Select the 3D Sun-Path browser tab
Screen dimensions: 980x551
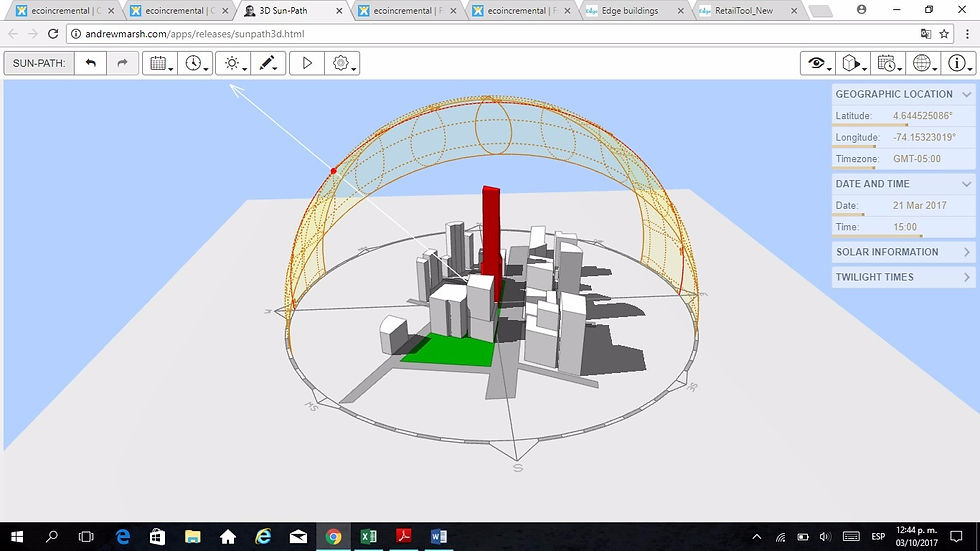(x=292, y=11)
